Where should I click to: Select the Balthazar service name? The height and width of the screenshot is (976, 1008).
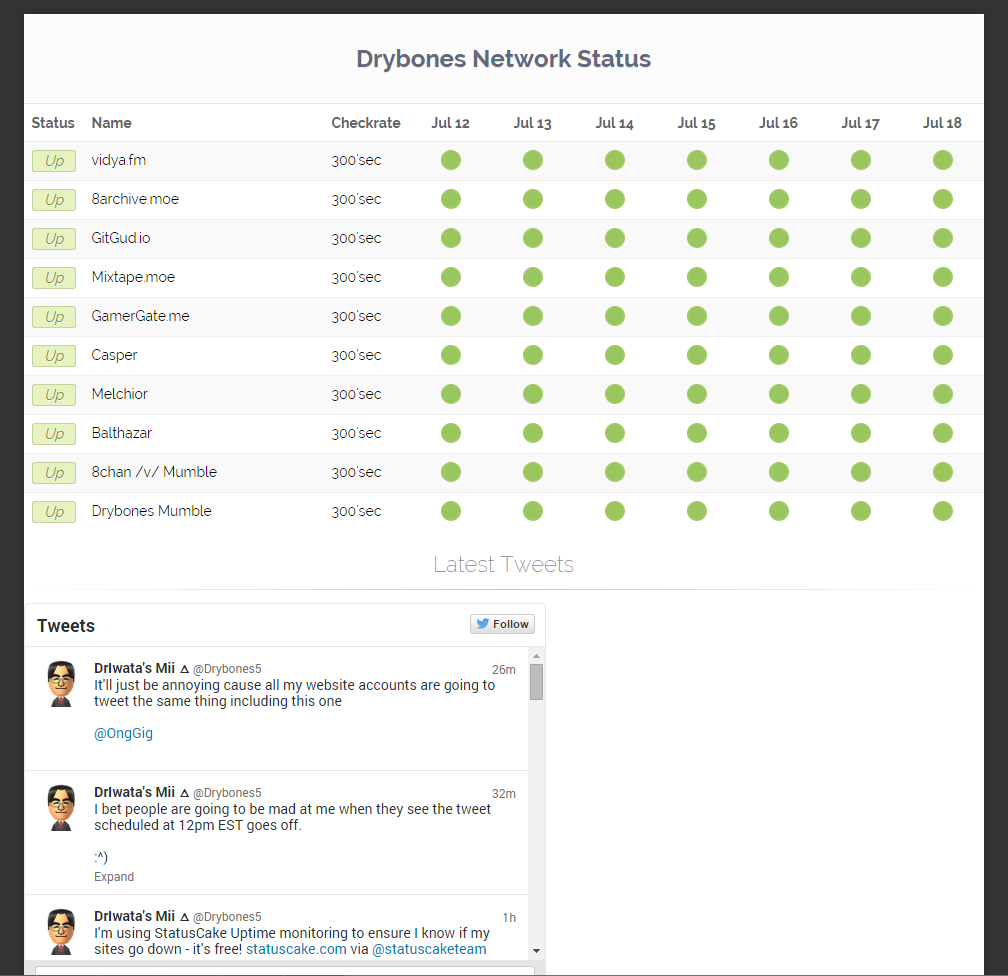[x=122, y=433]
